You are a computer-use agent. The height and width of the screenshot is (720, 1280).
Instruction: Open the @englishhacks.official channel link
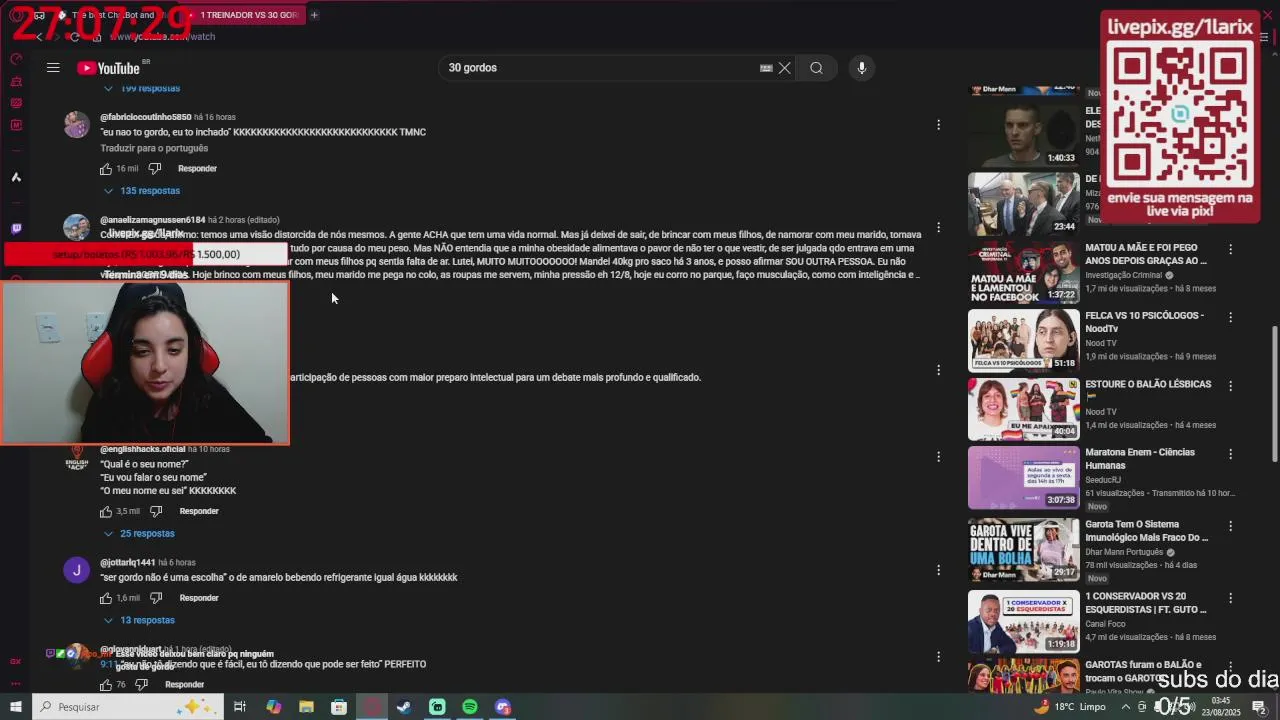[143, 449]
